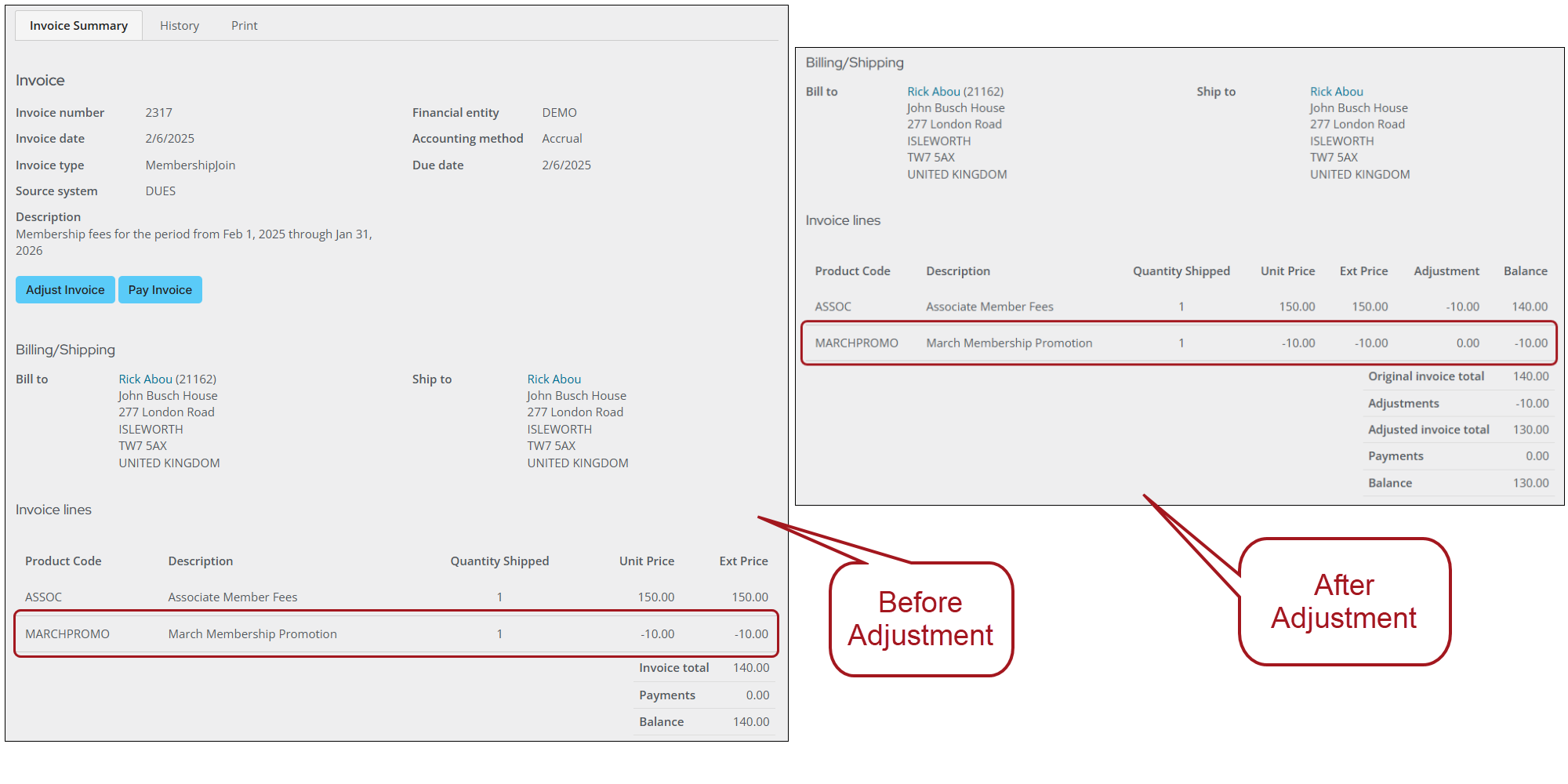
Task: Select source system value DUES
Action: 160,191
